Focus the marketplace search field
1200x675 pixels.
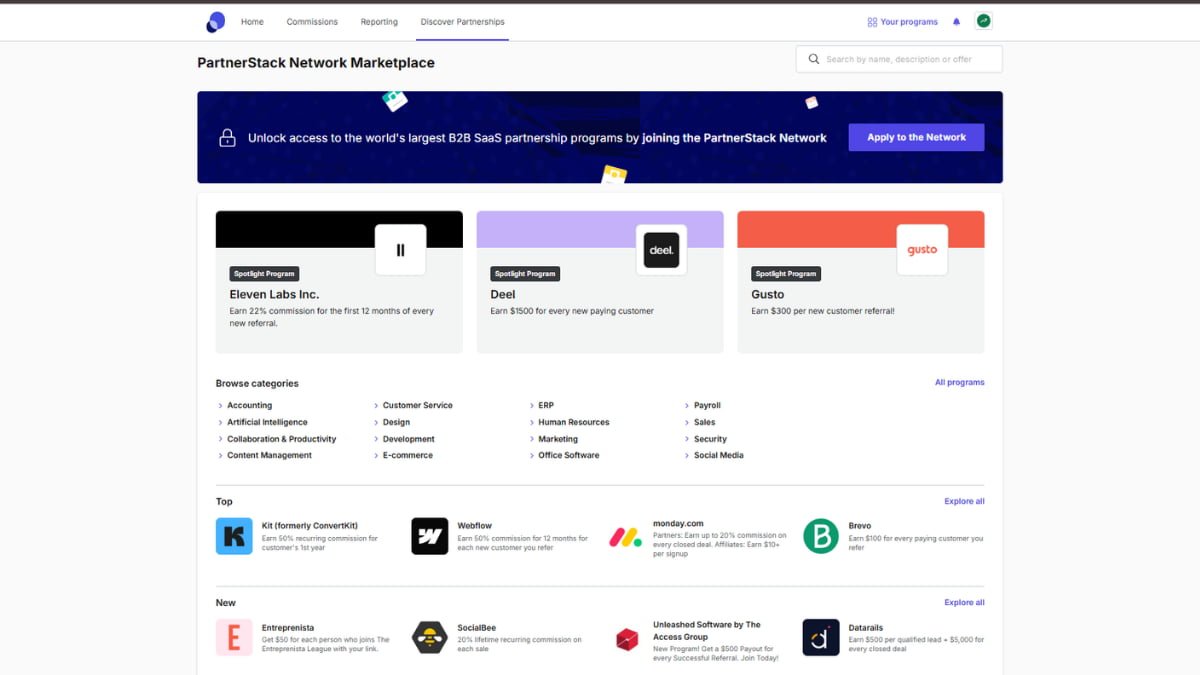tap(899, 59)
